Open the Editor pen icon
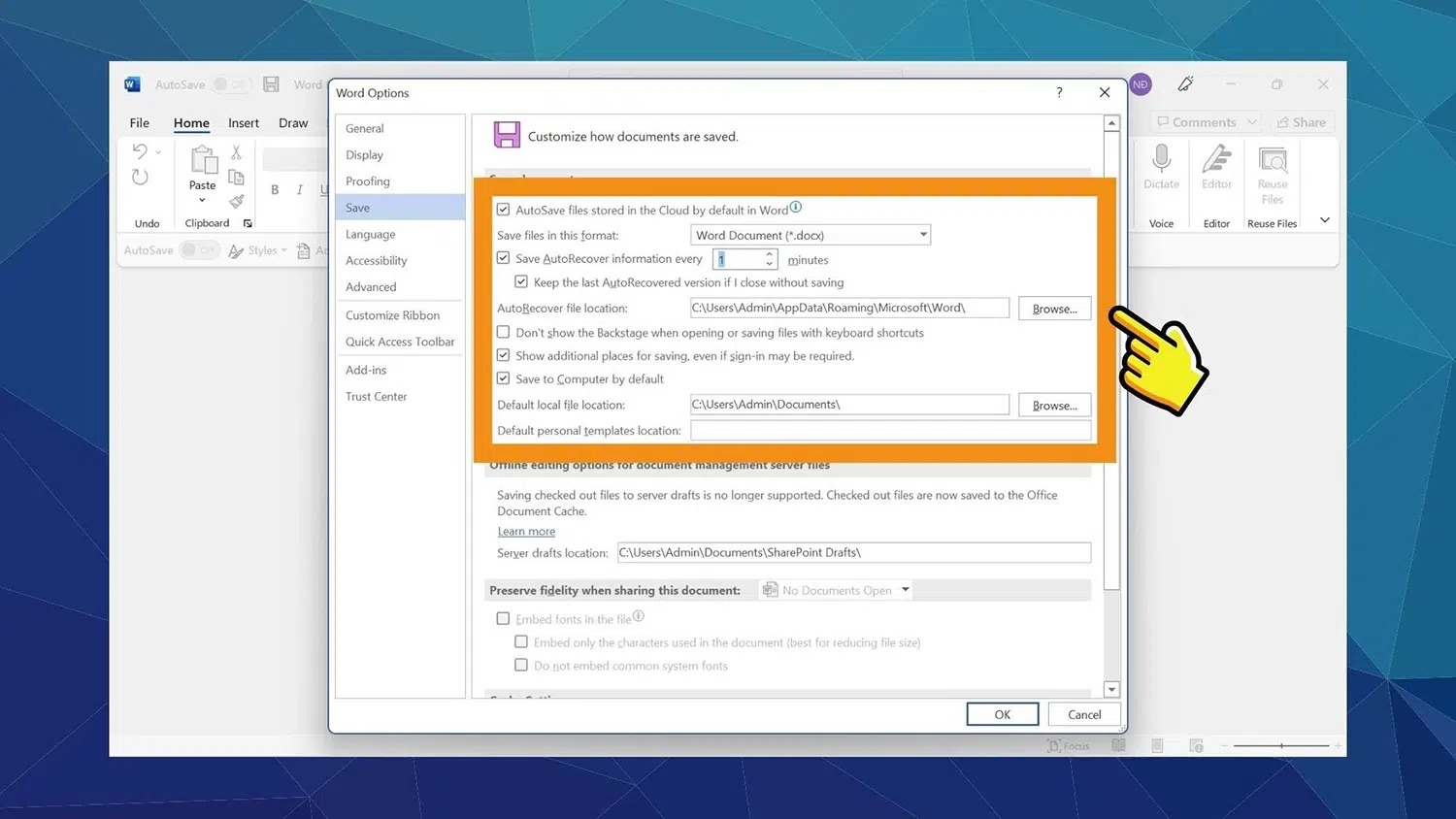Image resolution: width=1456 pixels, height=819 pixels. coord(1216,158)
